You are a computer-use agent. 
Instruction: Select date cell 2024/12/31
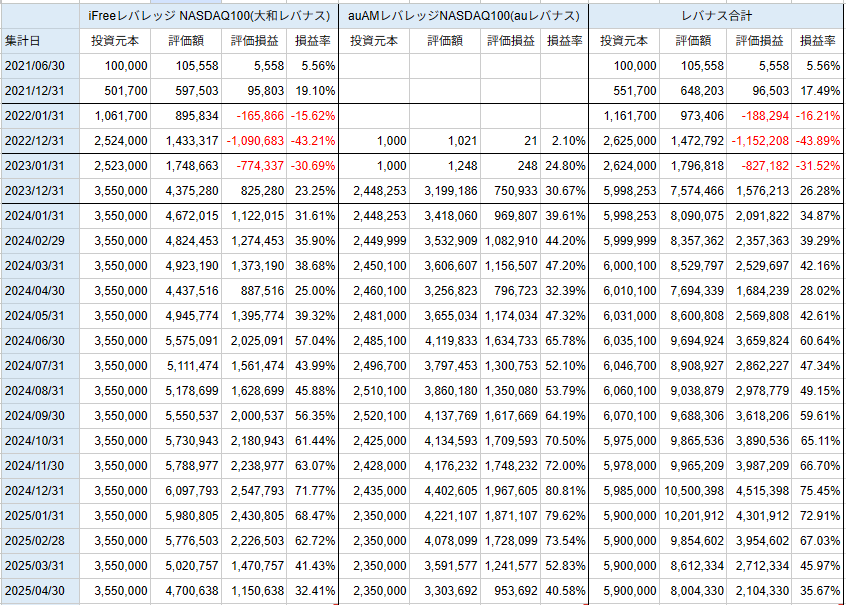tap(40, 491)
